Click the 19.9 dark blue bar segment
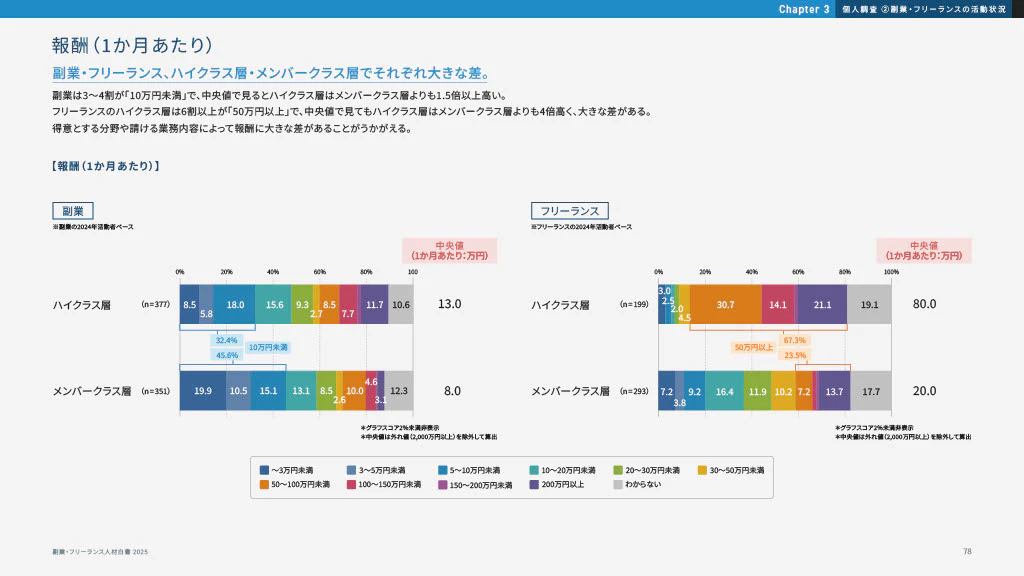This screenshot has width=1024, height=576. (203, 391)
